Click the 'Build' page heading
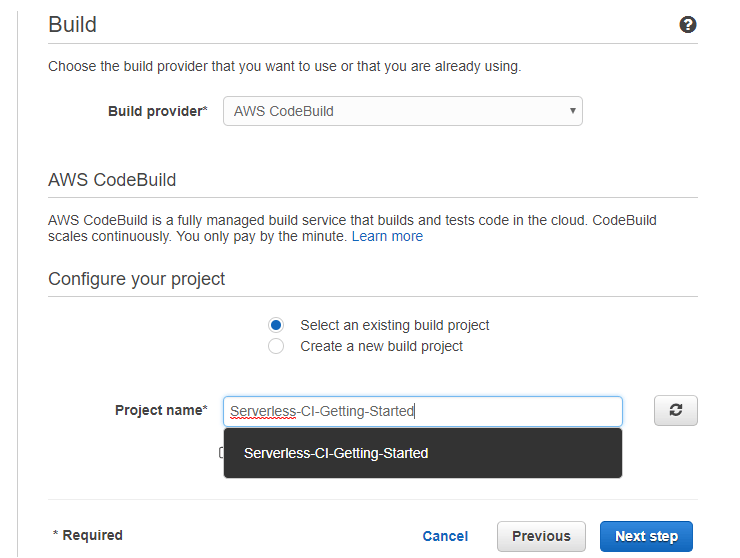Viewport: 740px width, 558px height. [73, 24]
